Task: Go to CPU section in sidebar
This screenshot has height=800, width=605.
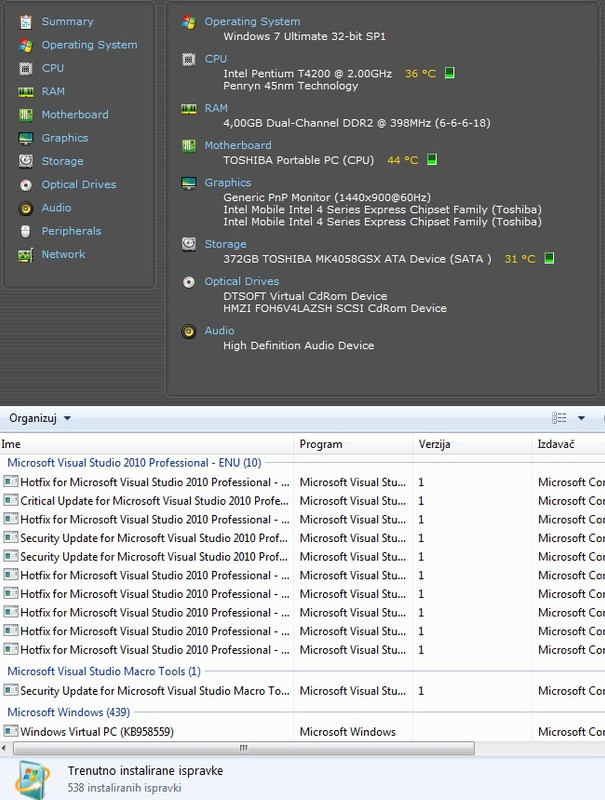Action: [x=53, y=68]
